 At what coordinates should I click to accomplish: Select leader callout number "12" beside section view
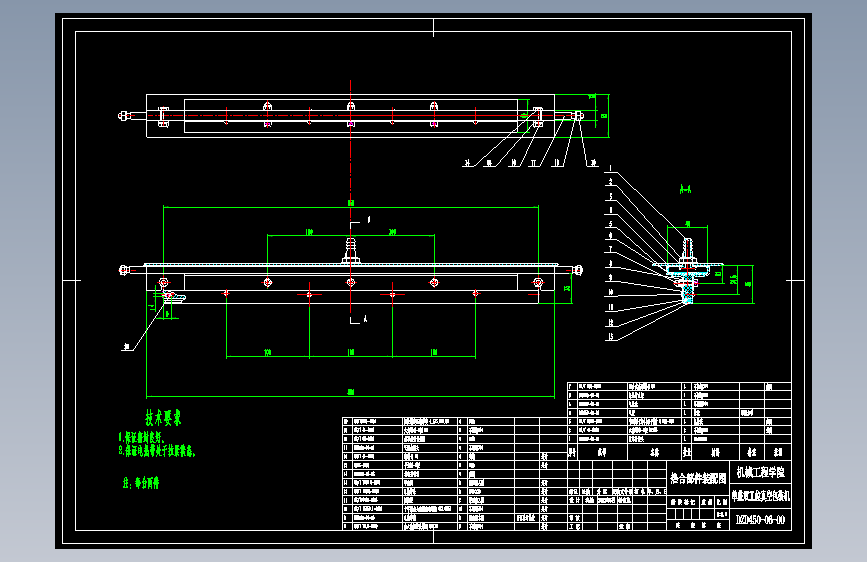[610, 322]
